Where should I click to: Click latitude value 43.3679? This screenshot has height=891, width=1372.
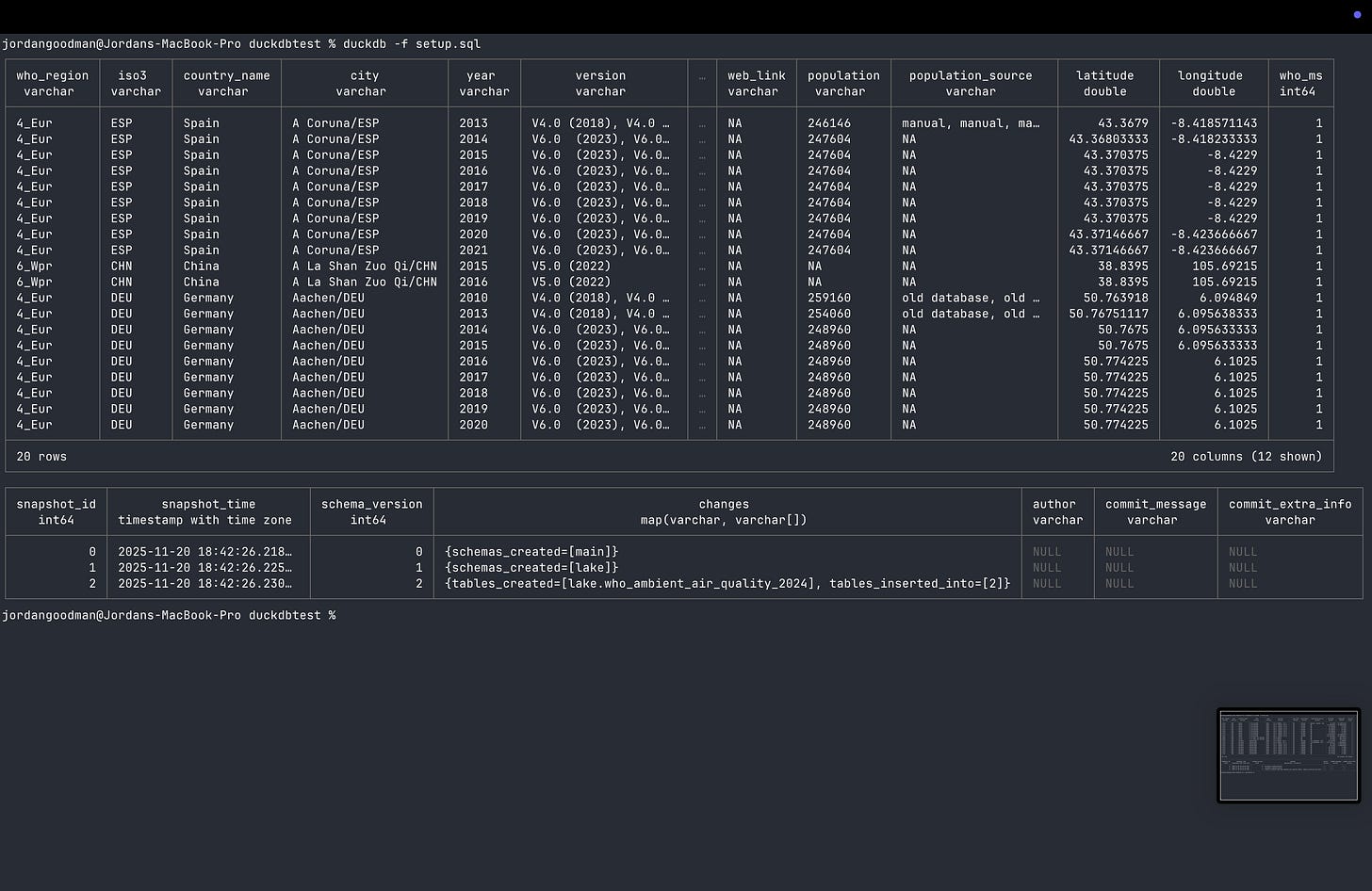coord(1123,123)
